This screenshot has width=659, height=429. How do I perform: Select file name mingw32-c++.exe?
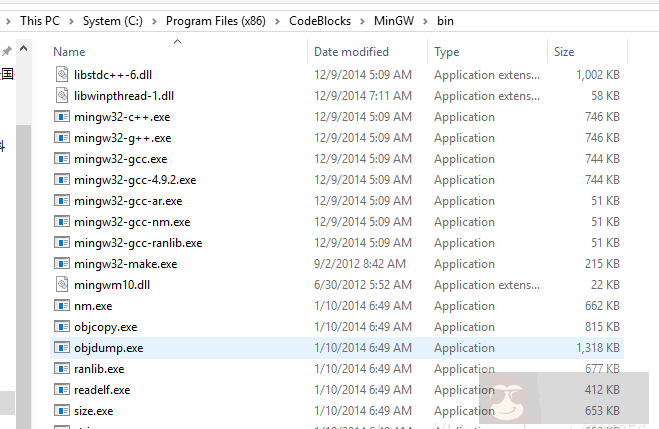coord(122,117)
